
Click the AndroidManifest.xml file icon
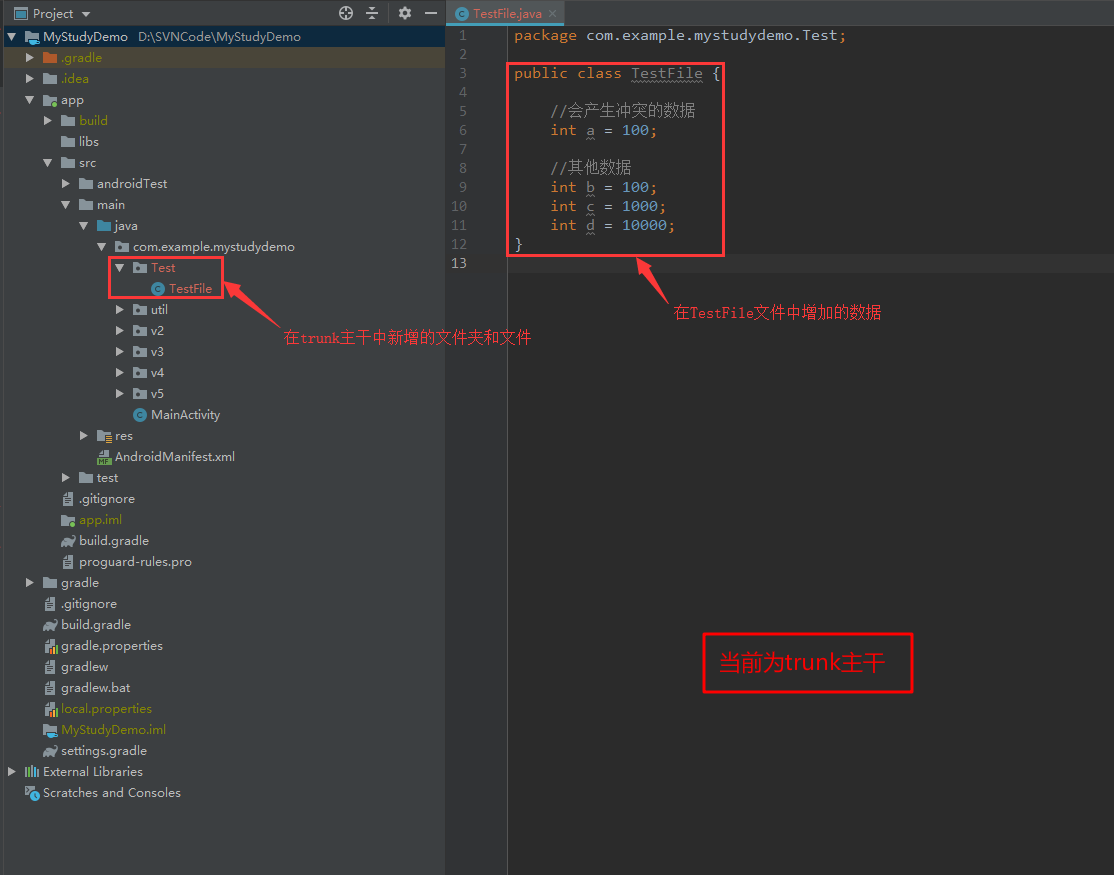tap(104, 457)
